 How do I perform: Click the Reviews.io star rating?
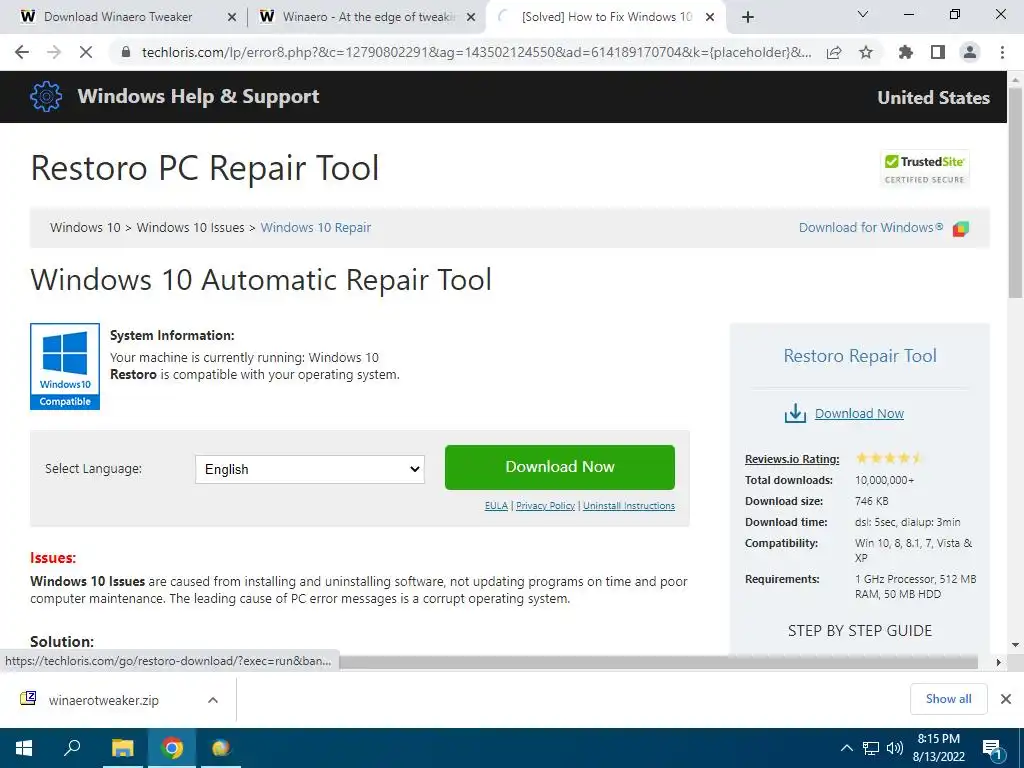(889, 458)
